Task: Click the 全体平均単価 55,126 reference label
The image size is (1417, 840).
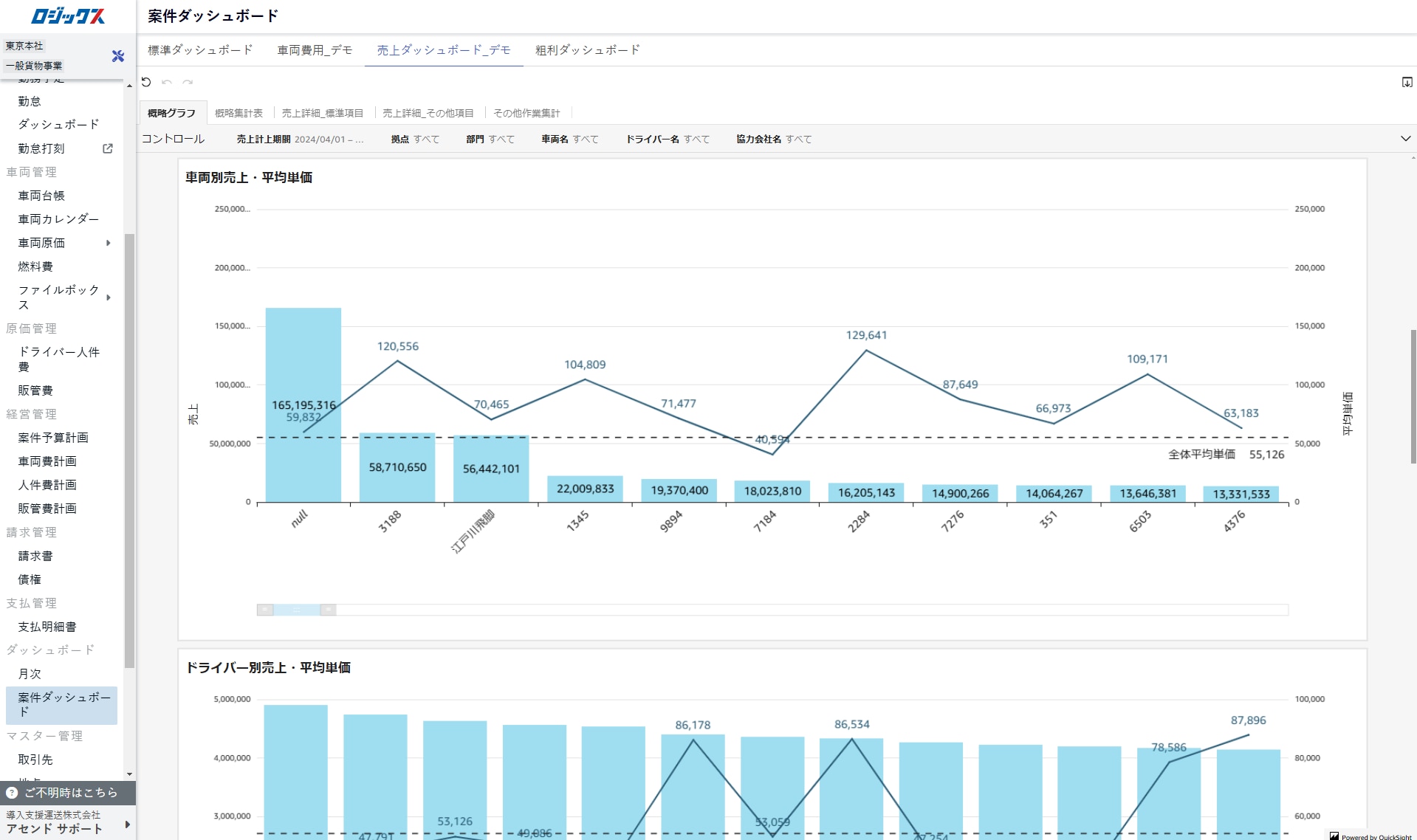Action: tap(1226, 455)
